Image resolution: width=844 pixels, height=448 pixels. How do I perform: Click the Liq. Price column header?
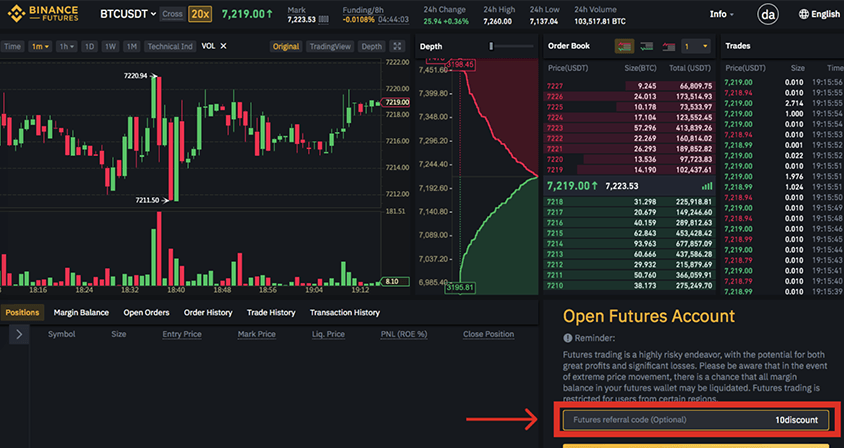[328, 334]
